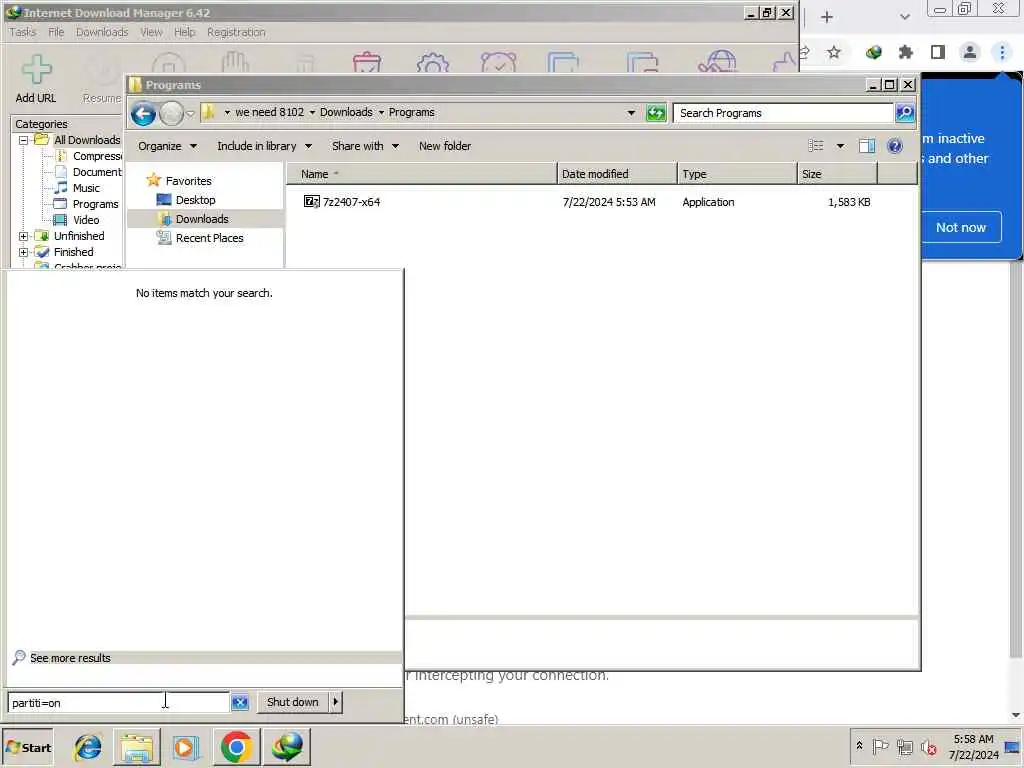Screen dimensions: 1024x768
Task: Click the Explorer Back arrow button
Action: pos(143,114)
